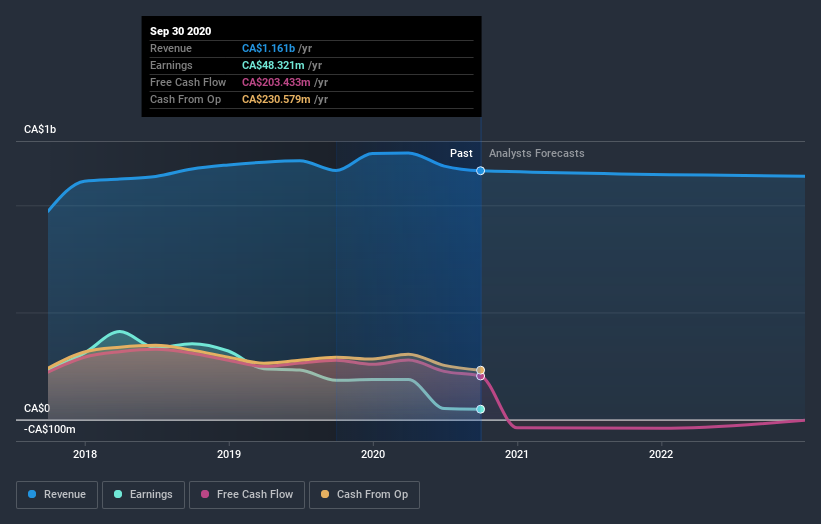Viewport: 821px width, 524px height.
Task: Click the CA$48.321m earnings value
Action: click(x=273, y=65)
